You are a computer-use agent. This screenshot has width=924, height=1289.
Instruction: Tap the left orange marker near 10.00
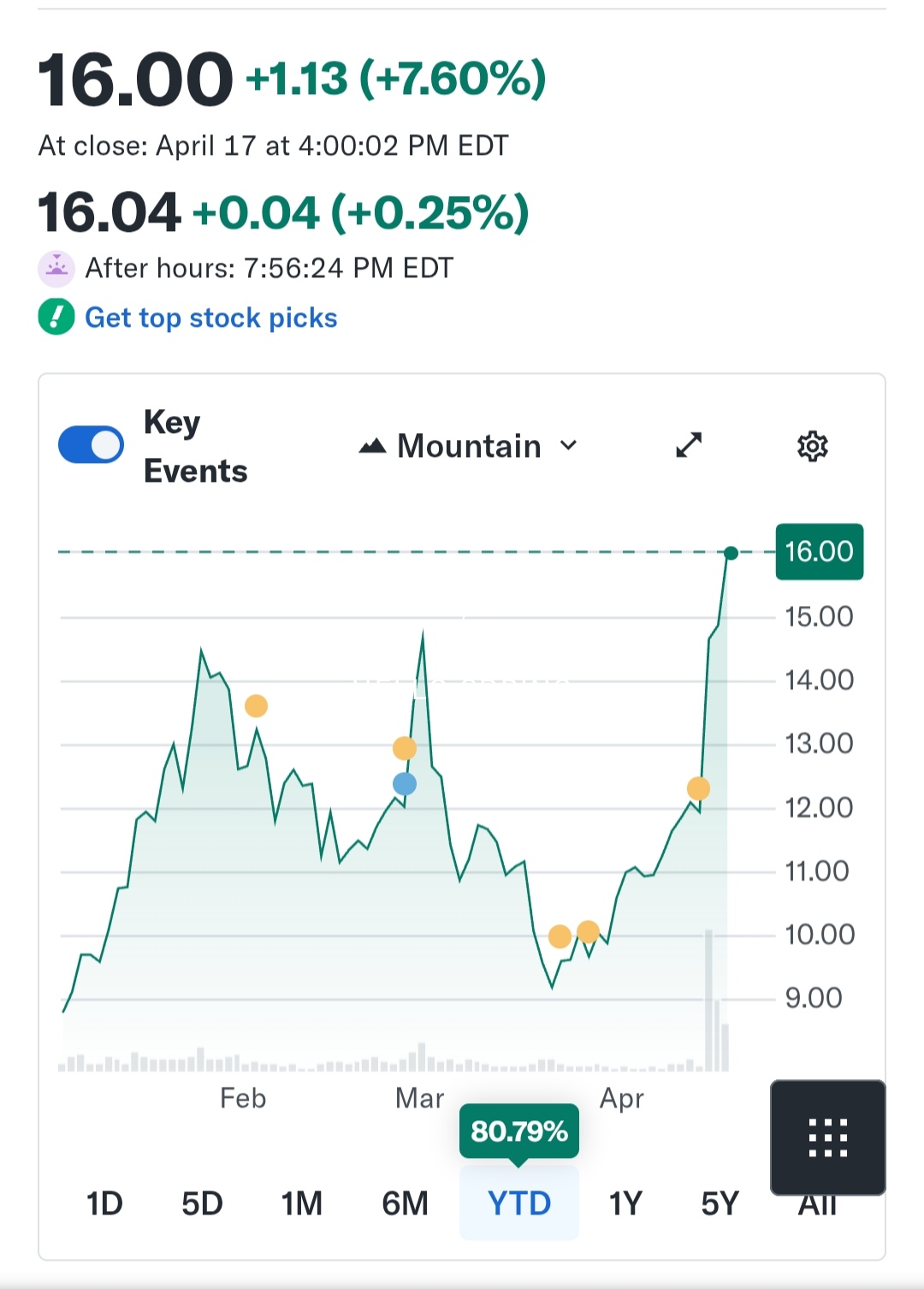[x=560, y=936]
